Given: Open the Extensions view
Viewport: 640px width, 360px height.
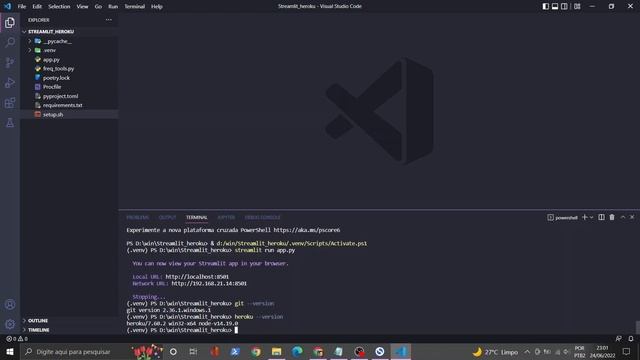Looking at the screenshot, I should pos(10,102).
